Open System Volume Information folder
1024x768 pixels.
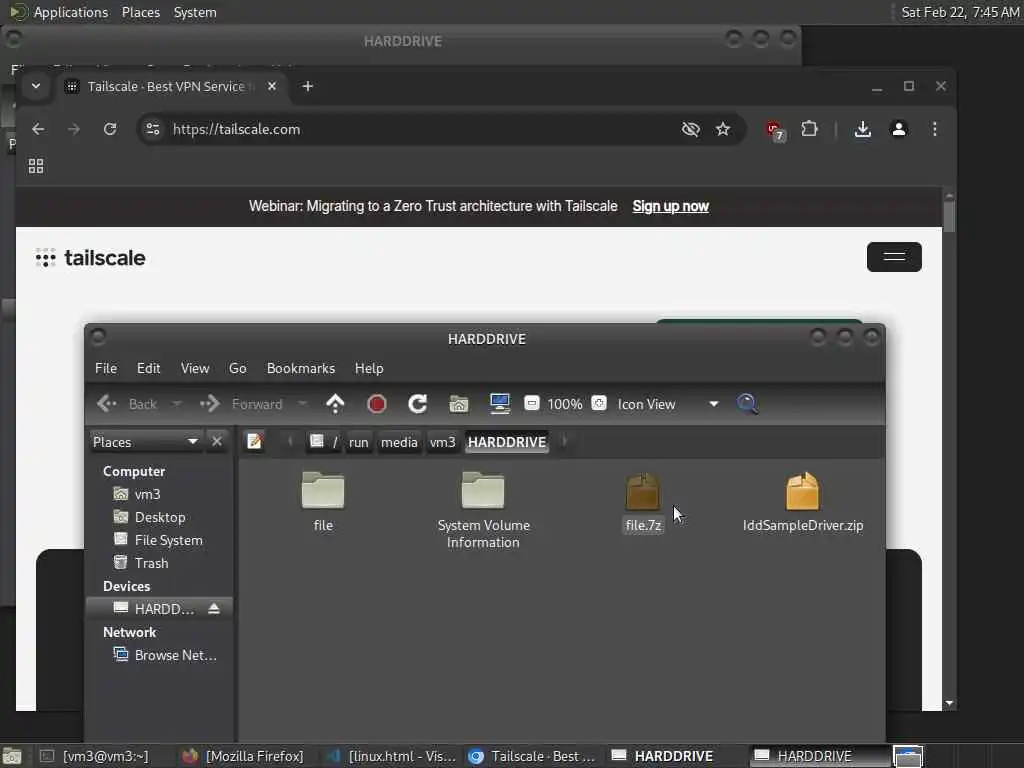click(483, 510)
